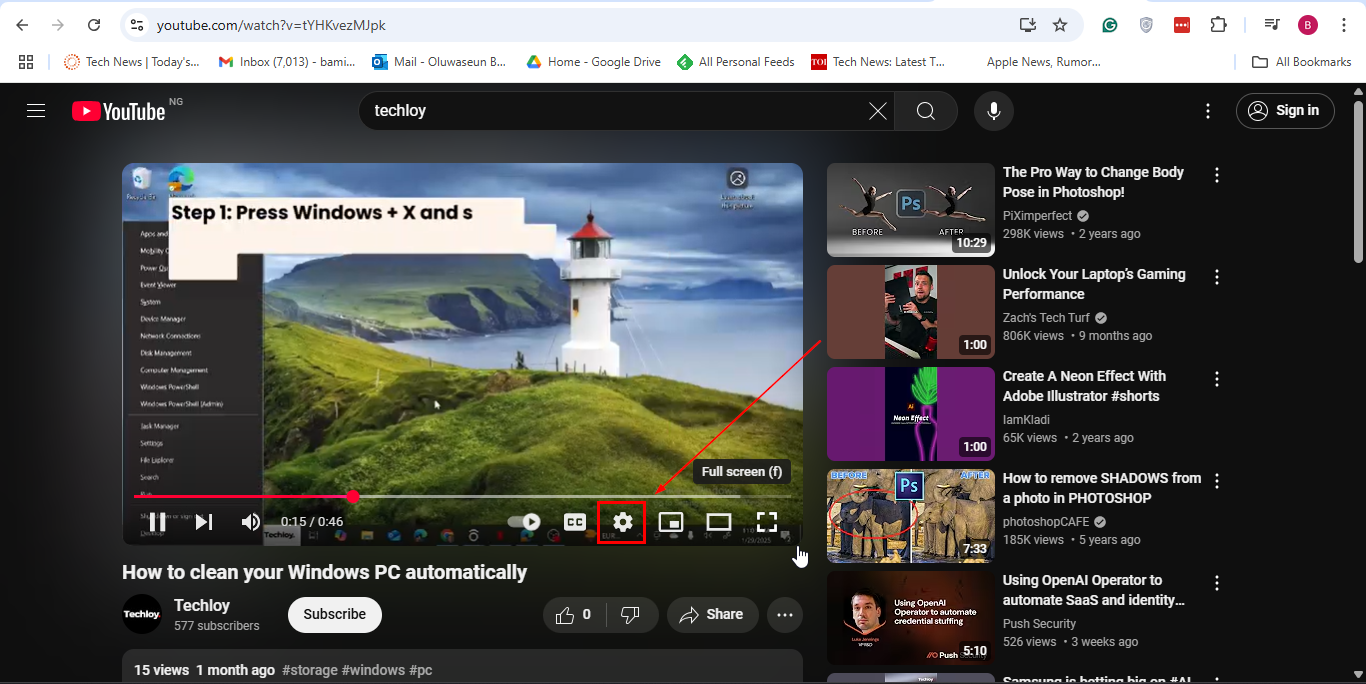The width and height of the screenshot is (1366, 684).
Task: Open All Bookmarks folder
Action: click(1302, 62)
